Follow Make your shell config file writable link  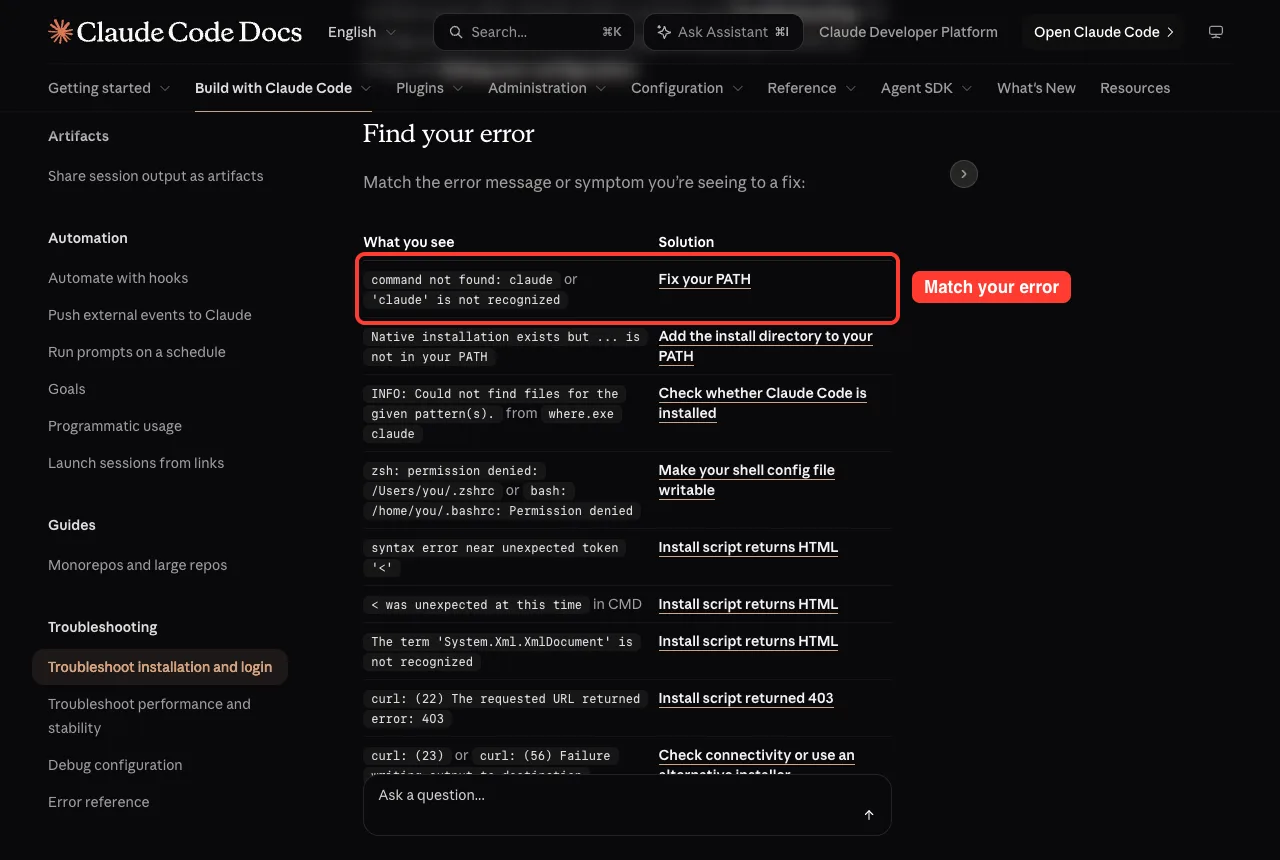point(746,480)
